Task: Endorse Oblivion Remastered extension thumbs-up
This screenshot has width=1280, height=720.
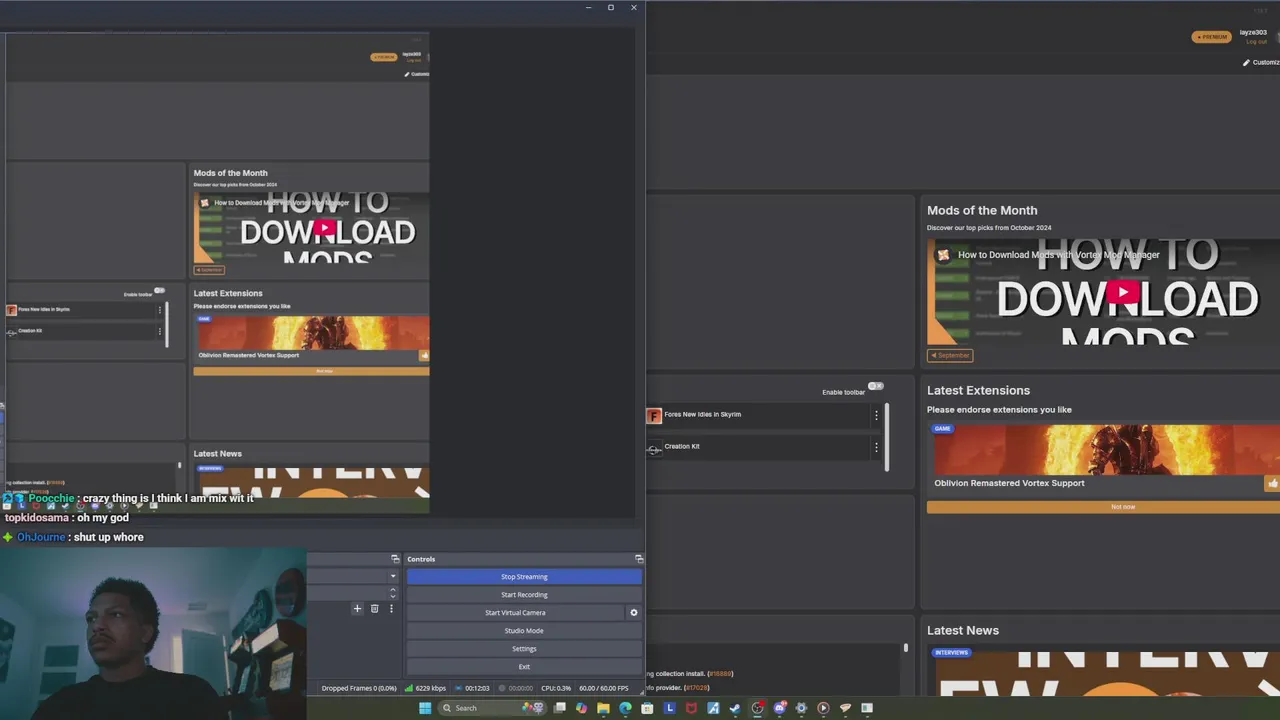Action: 1272,484
